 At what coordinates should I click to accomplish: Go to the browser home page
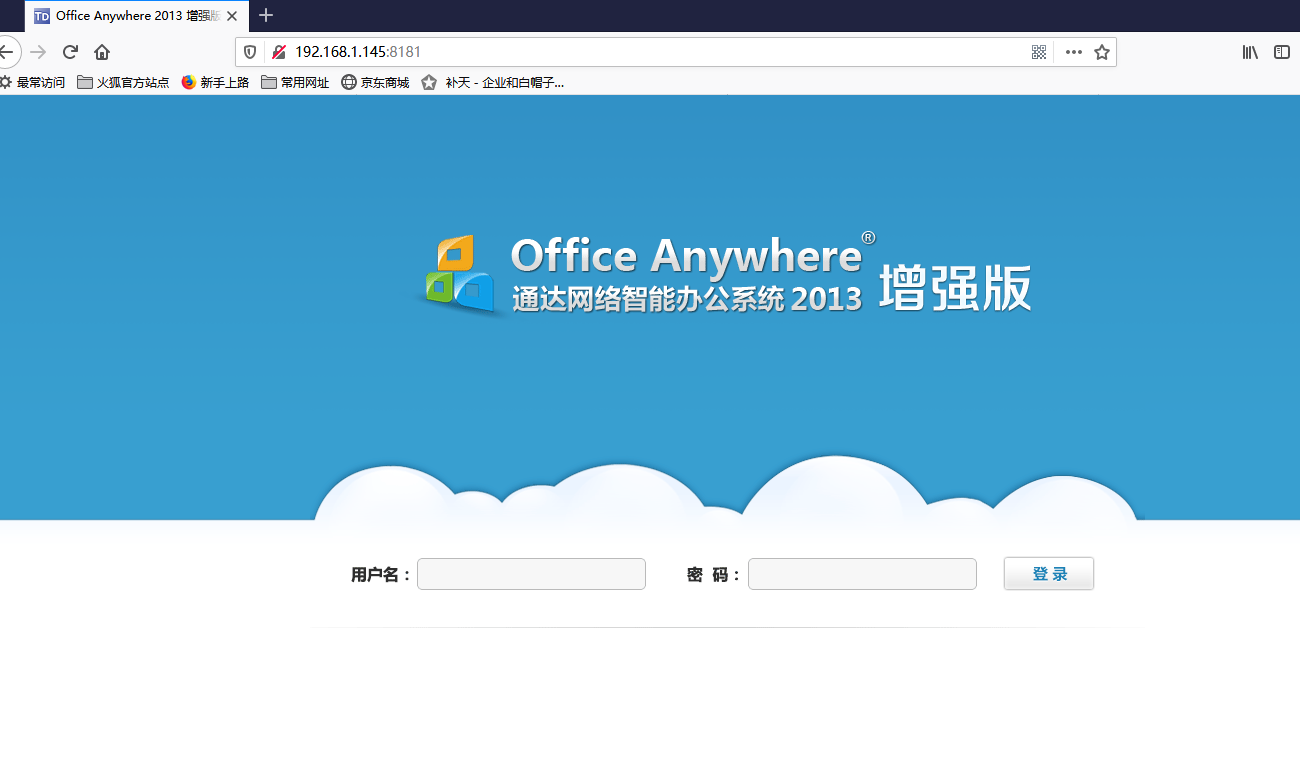tap(102, 52)
